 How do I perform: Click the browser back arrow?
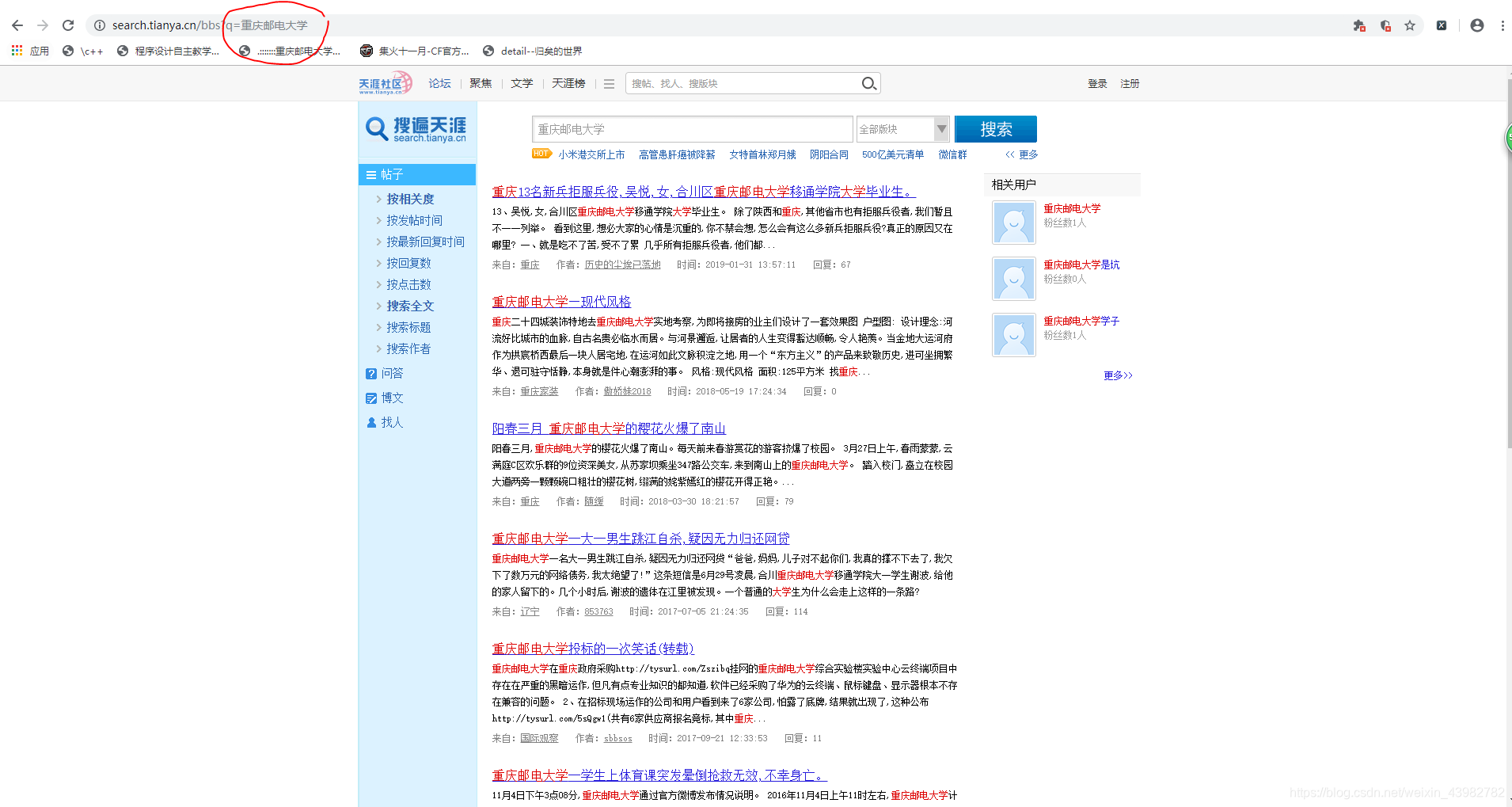click(x=17, y=25)
